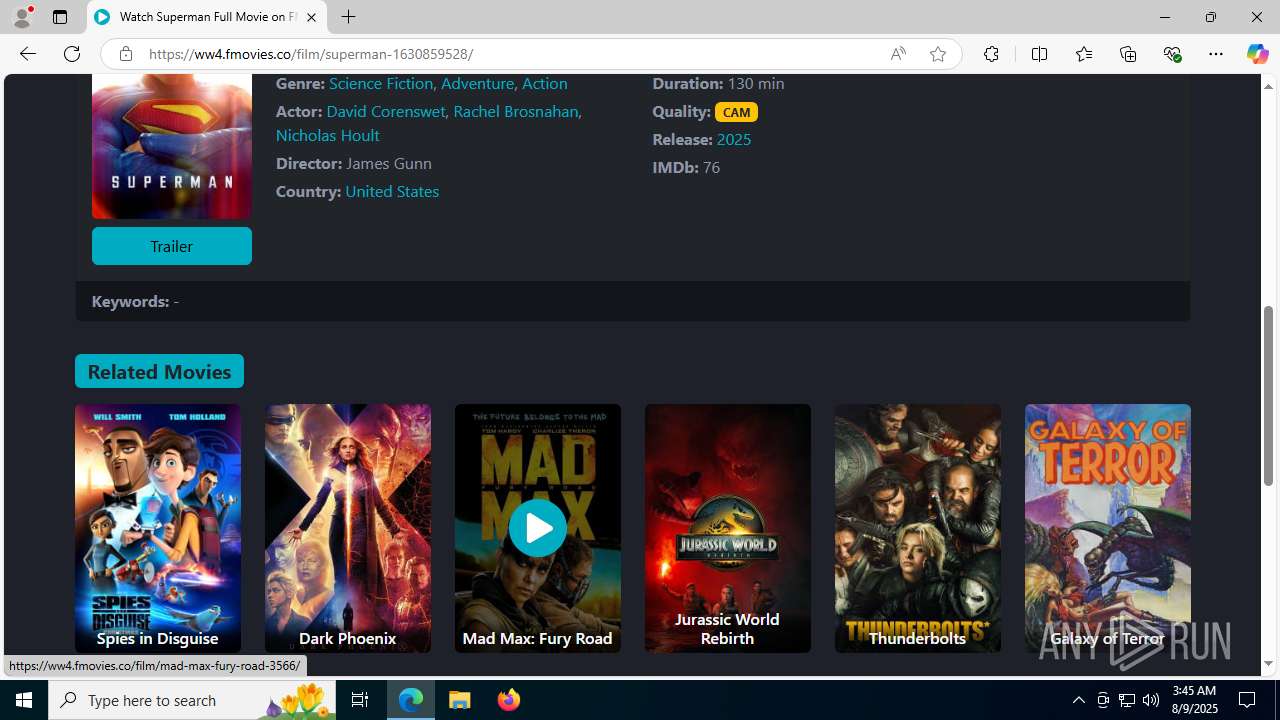Open tab actions menu

pyautogui.click(x=60, y=17)
